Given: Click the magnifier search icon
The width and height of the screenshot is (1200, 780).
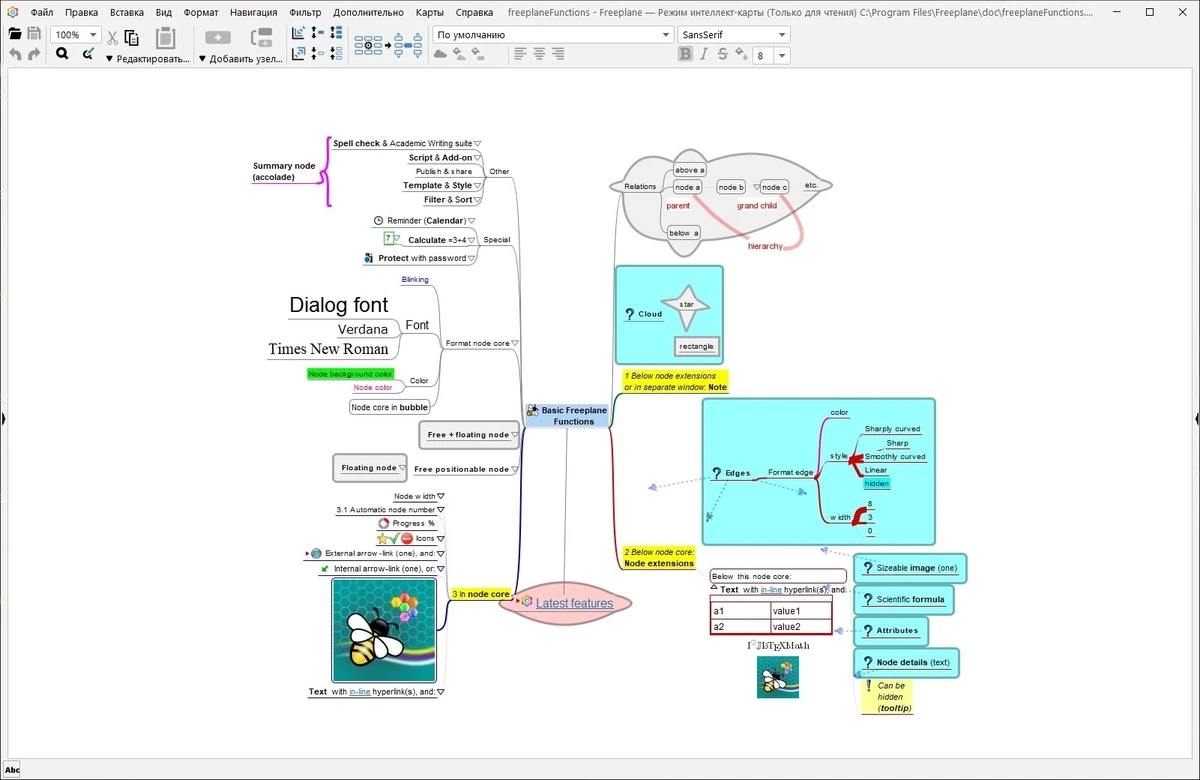Looking at the screenshot, I should pyautogui.click(x=62, y=54).
